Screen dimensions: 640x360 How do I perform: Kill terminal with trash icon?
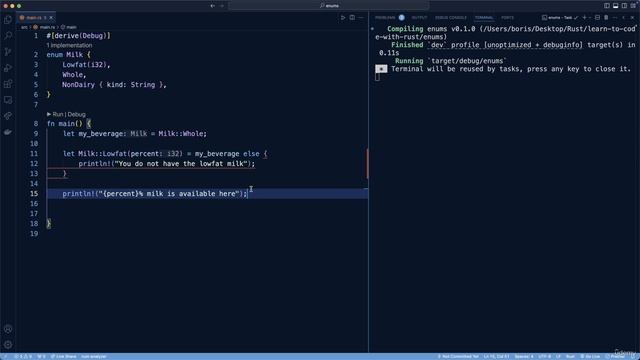(x=606, y=18)
